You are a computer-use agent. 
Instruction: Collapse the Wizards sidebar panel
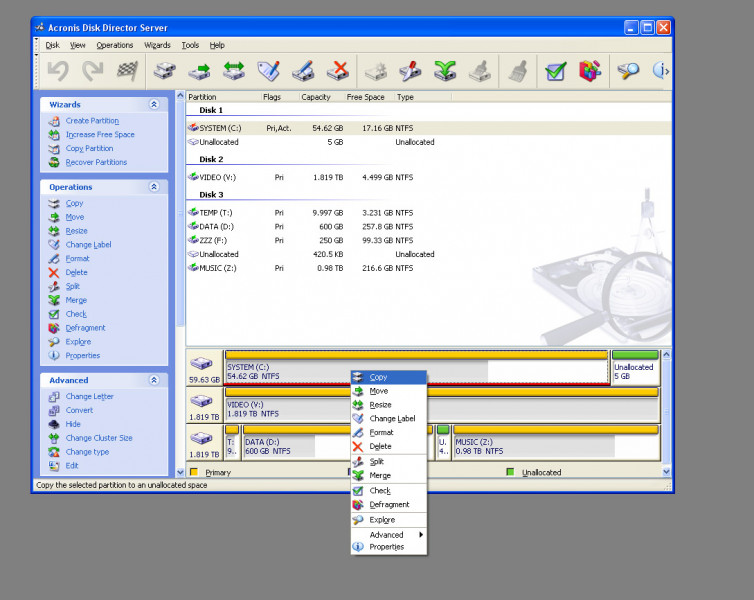[154, 104]
